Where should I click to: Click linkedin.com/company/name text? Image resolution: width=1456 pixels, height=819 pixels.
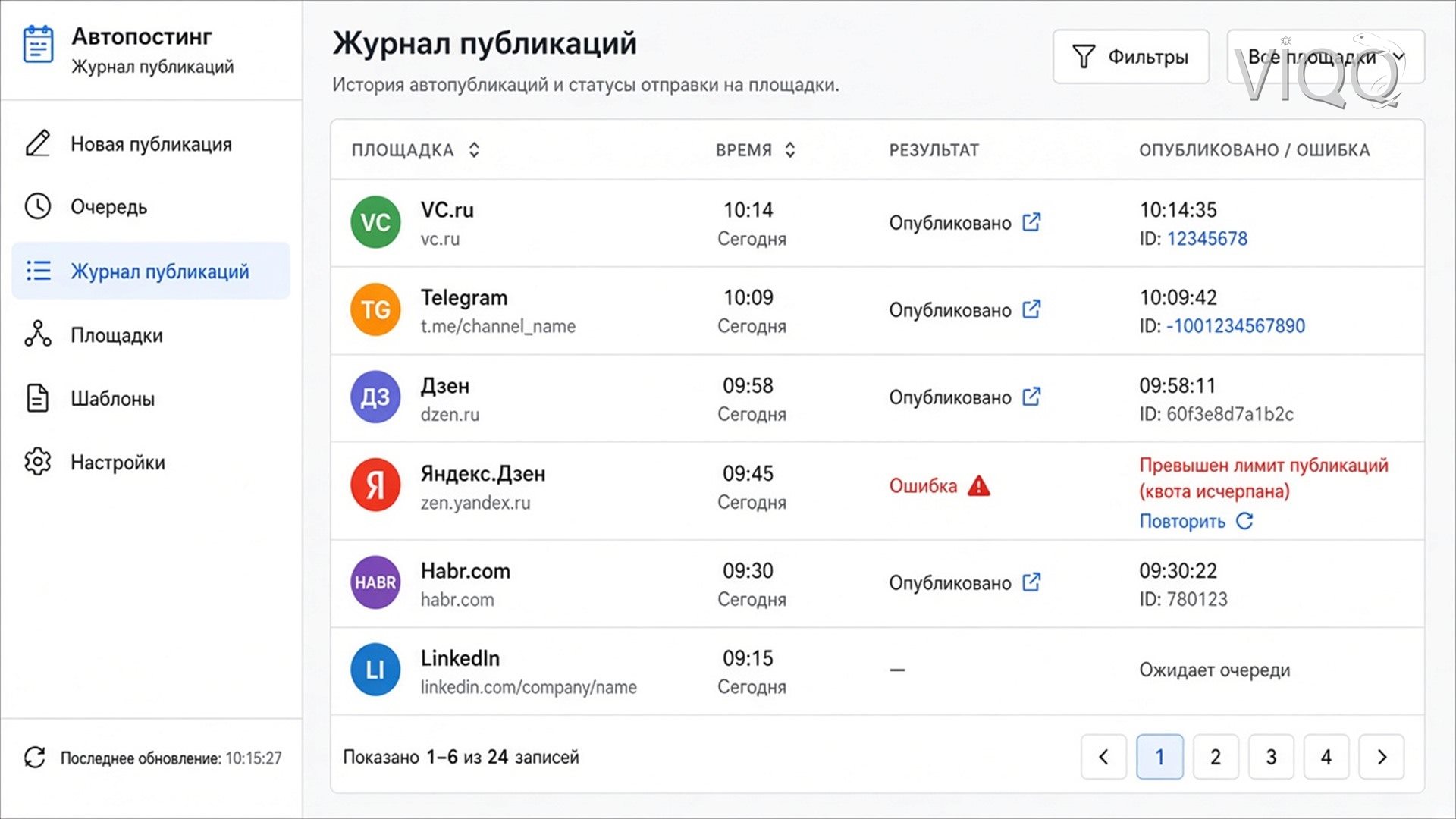coord(529,687)
